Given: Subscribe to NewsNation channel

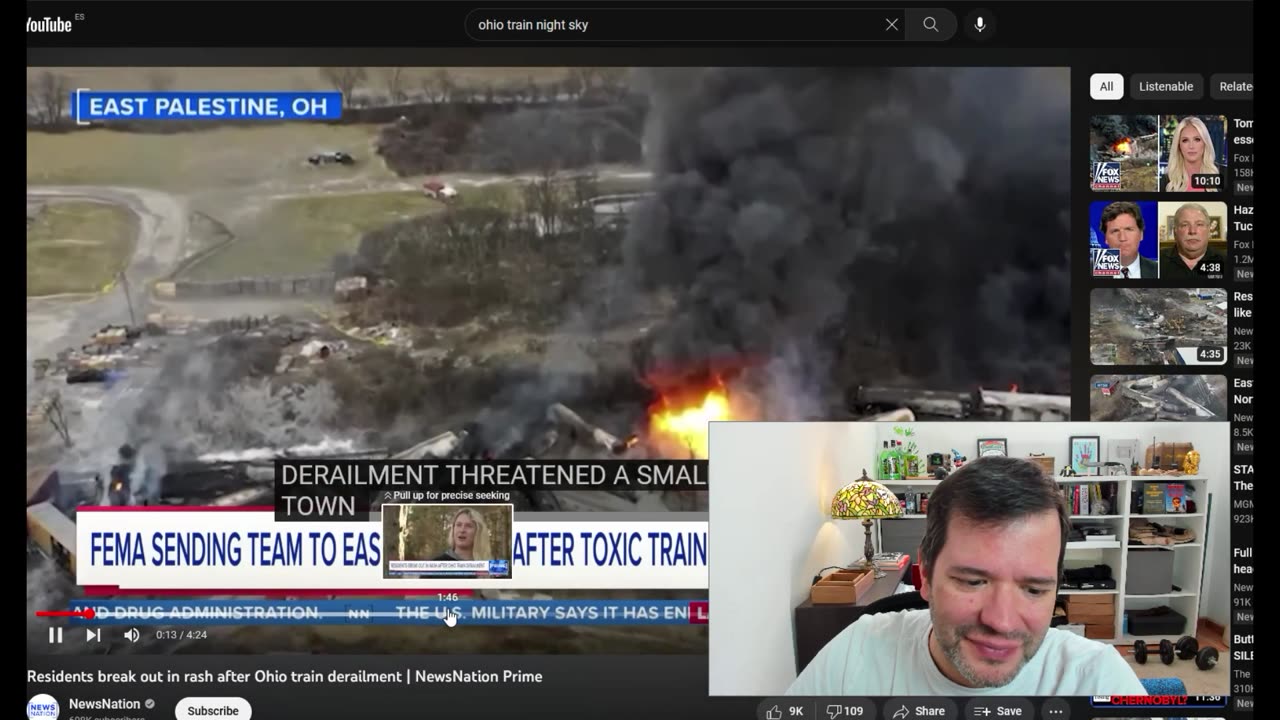Looking at the screenshot, I should [x=213, y=710].
